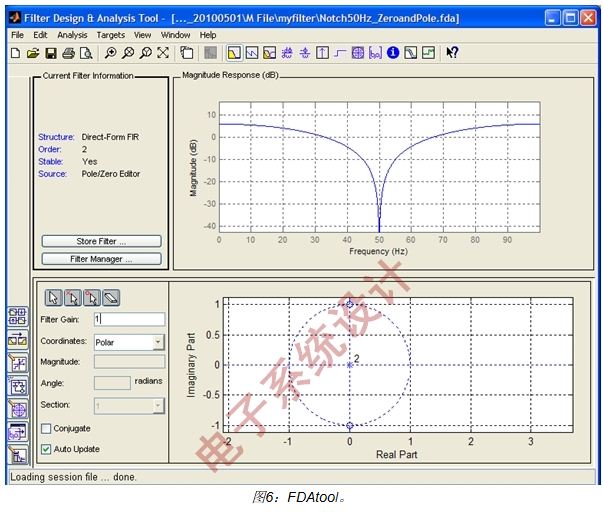
Task: Open the Create Multirate Filter sidebar panel
Action: (17, 317)
